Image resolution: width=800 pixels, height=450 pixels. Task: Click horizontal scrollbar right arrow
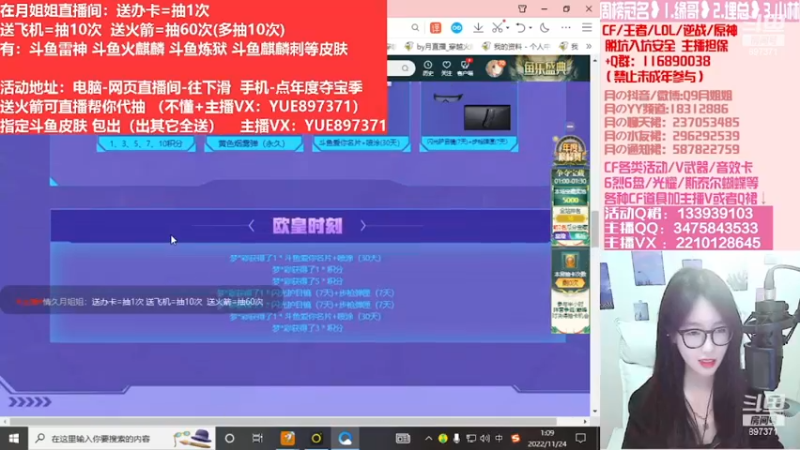click(585, 421)
